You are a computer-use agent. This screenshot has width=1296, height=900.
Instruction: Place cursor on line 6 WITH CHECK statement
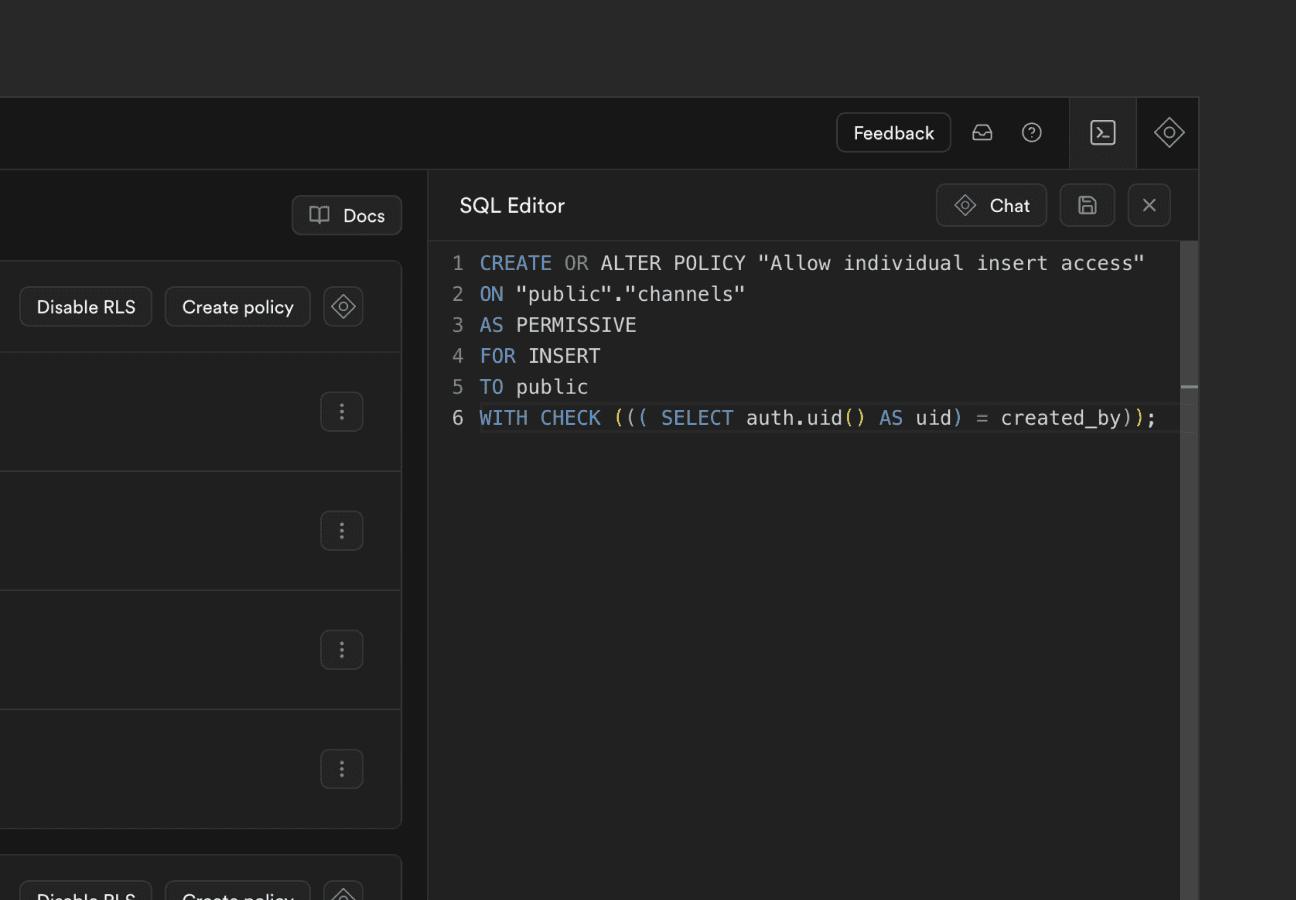tap(817, 418)
